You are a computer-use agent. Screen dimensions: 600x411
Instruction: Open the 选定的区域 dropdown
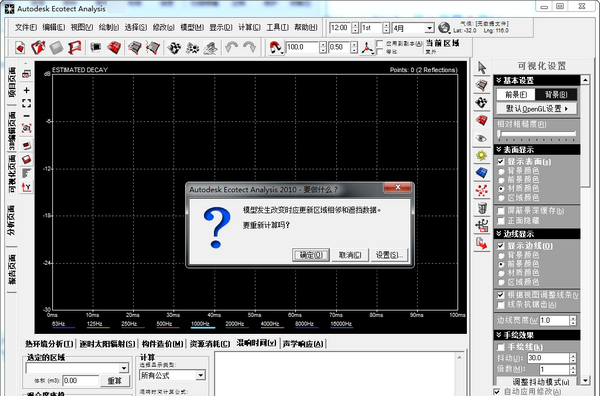click(124, 368)
